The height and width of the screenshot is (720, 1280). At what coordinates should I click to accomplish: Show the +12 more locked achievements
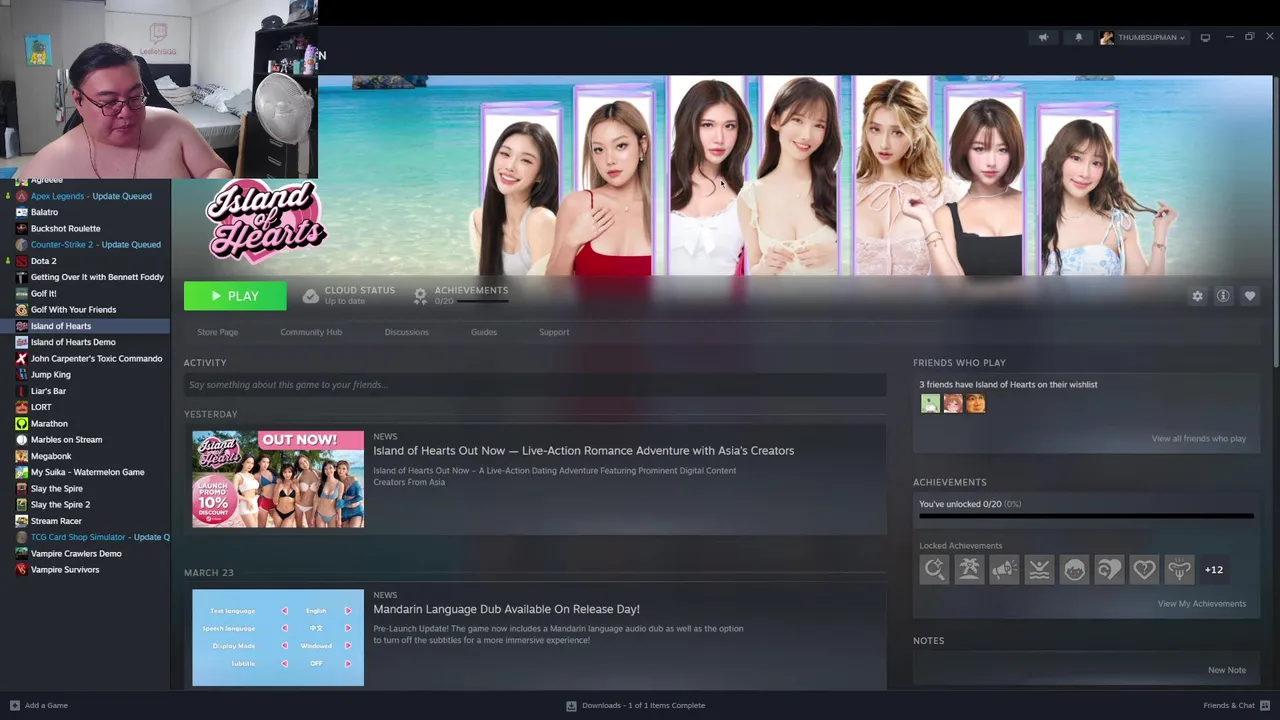(1213, 570)
